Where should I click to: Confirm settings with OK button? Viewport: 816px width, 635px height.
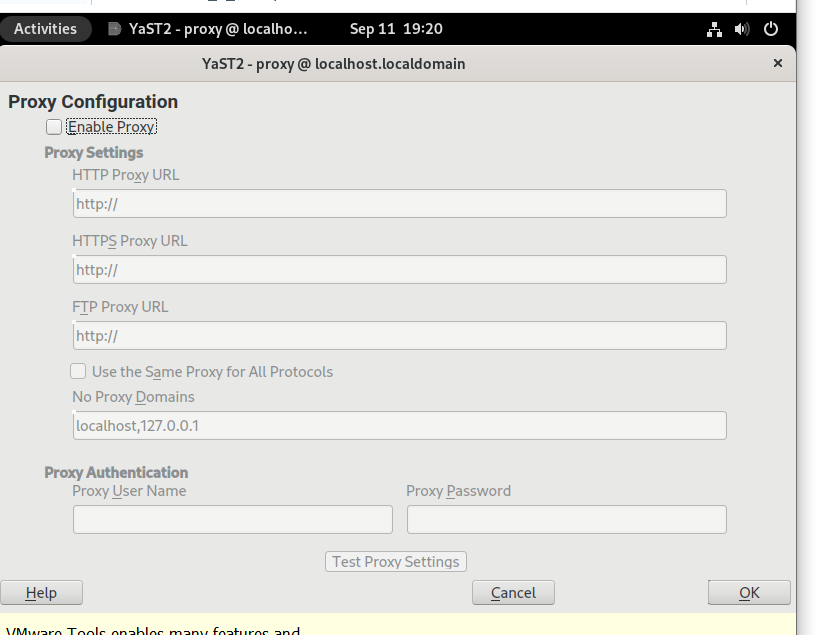pos(749,593)
